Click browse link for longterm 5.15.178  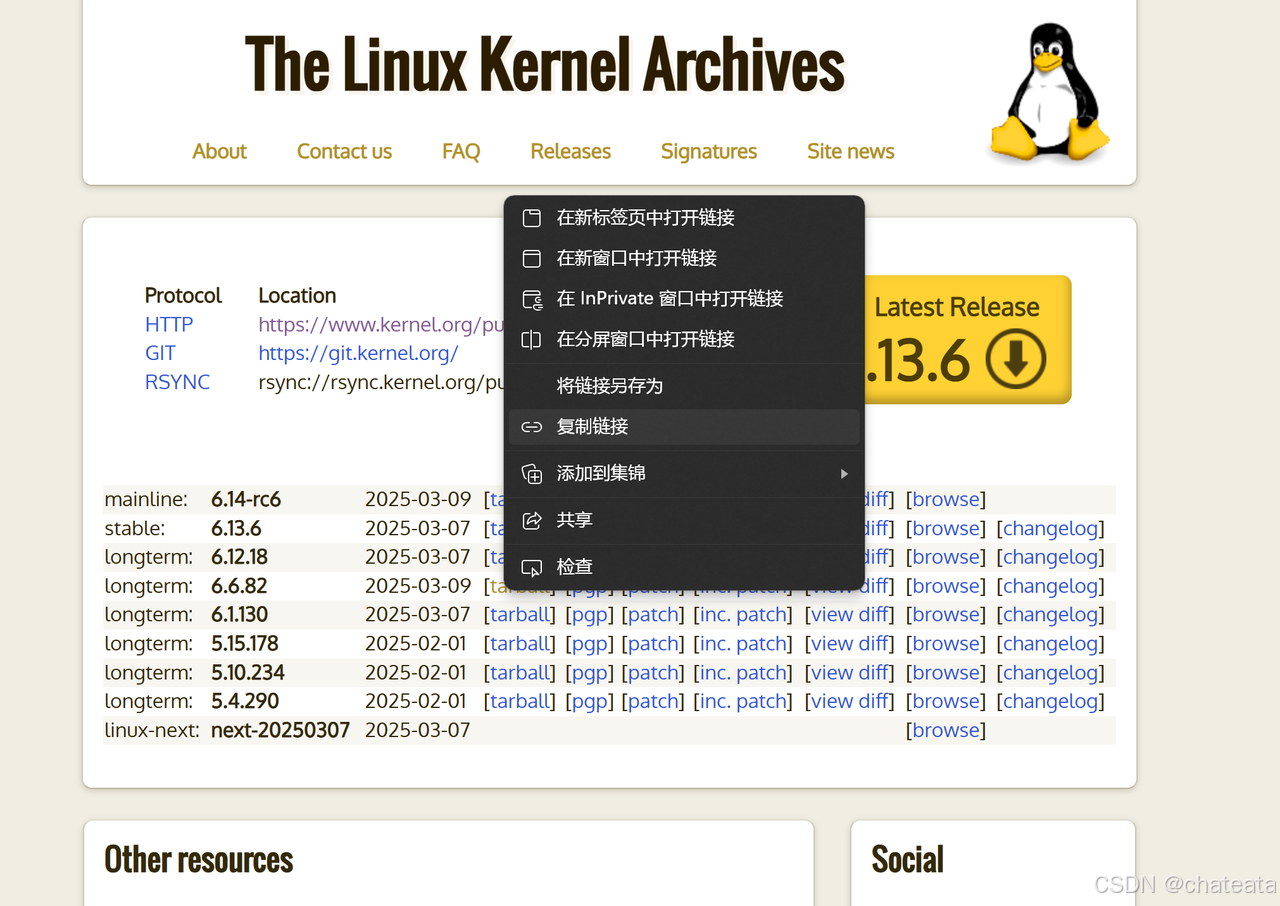coord(946,644)
